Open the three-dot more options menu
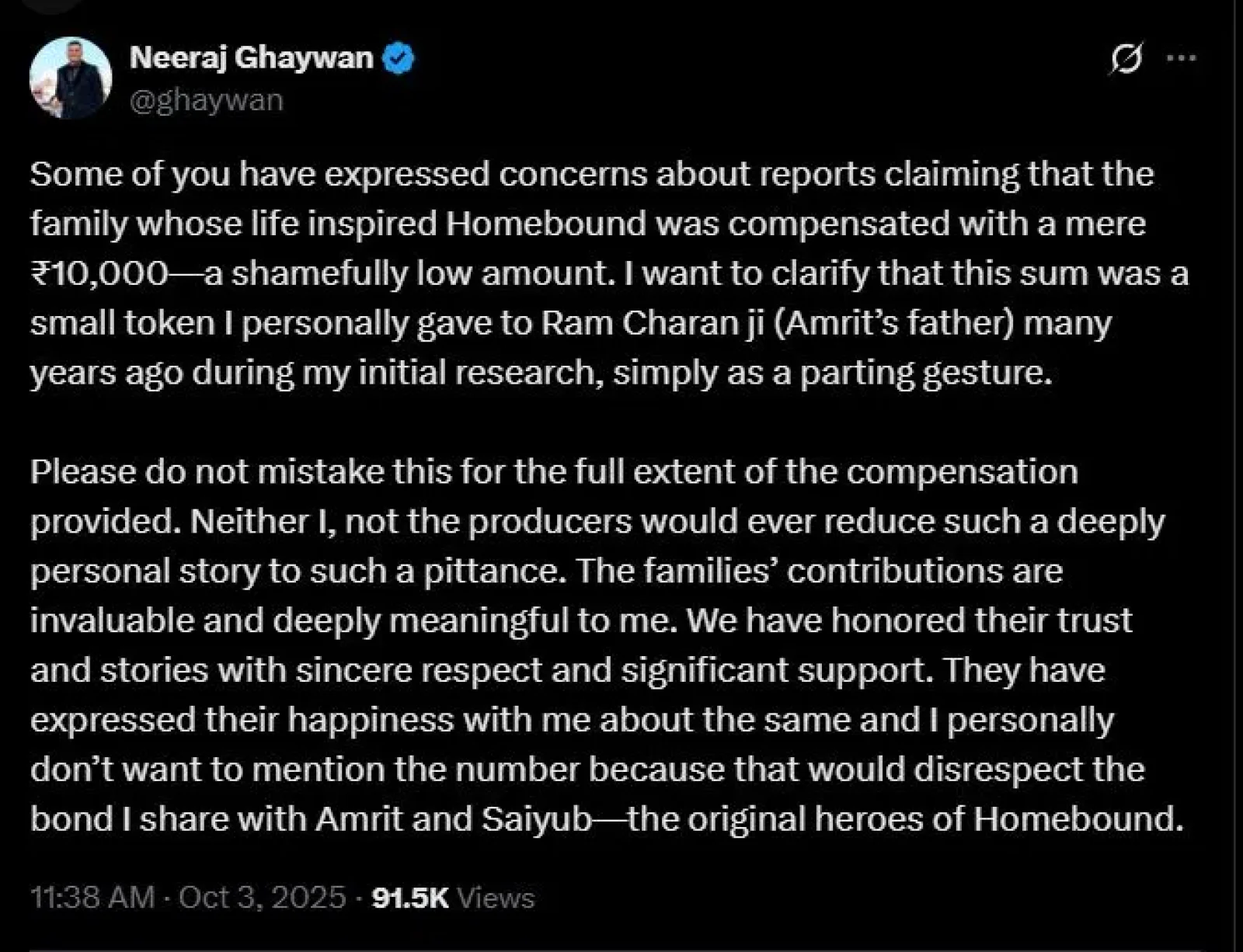The height and width of the screenshot is (952, 1243). tap(1182, 58)
